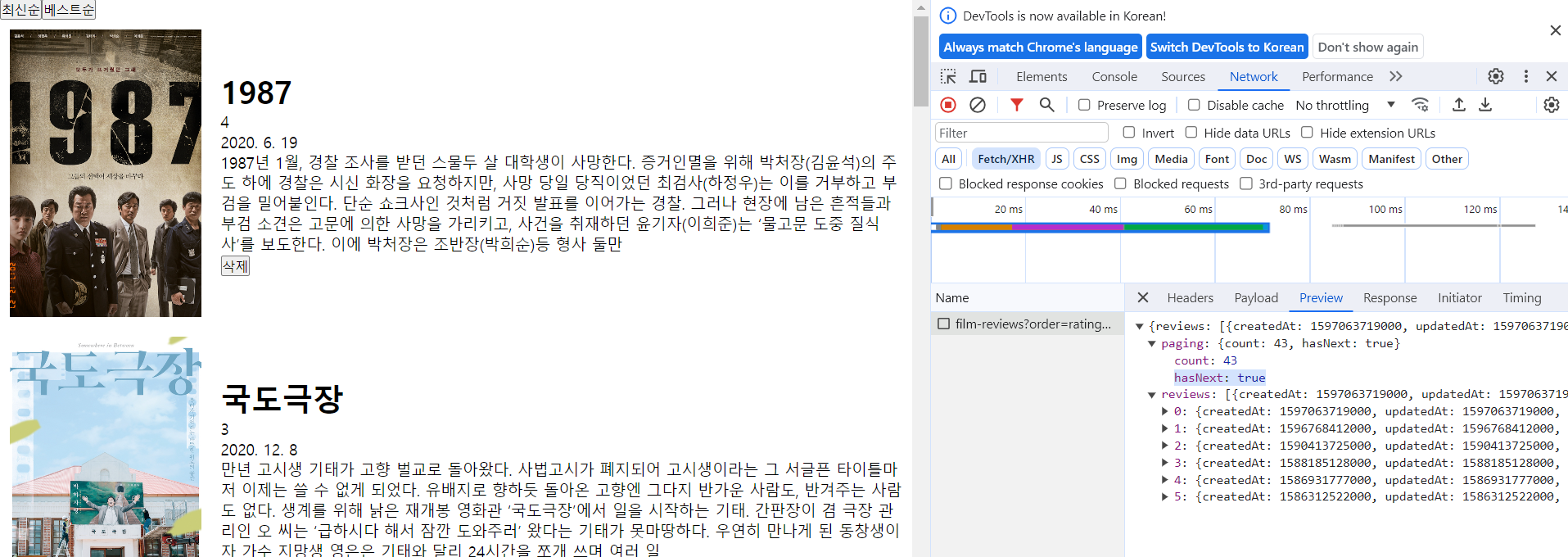Click the 1987 movie poster
Image resolution: width=1568 pixels, height=557 pixels.
(106, 173)
